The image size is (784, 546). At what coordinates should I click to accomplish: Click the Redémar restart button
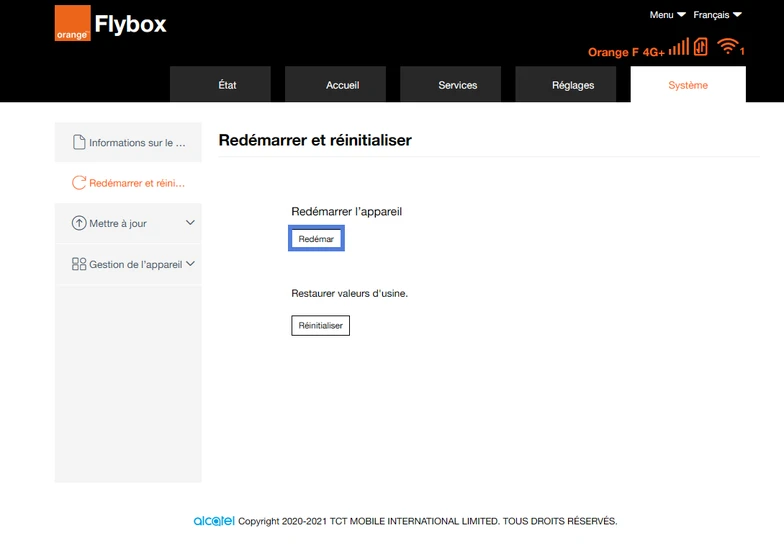pyautogui.click(x=316, y=238)
